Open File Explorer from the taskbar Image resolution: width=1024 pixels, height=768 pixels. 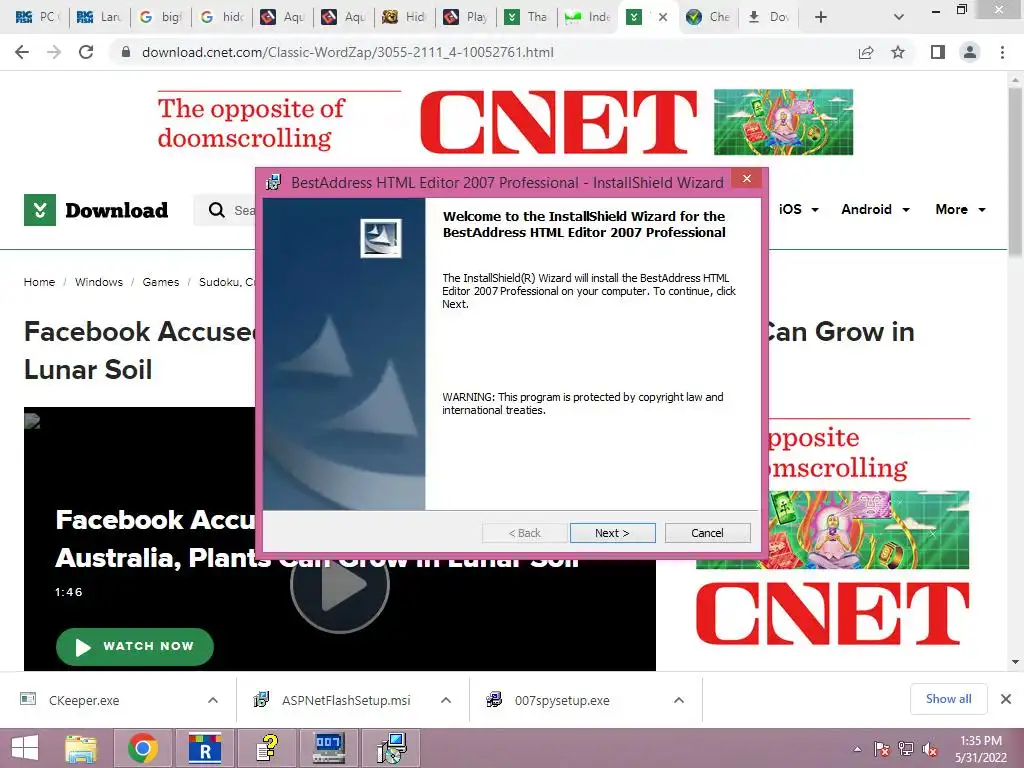(81, 748)
